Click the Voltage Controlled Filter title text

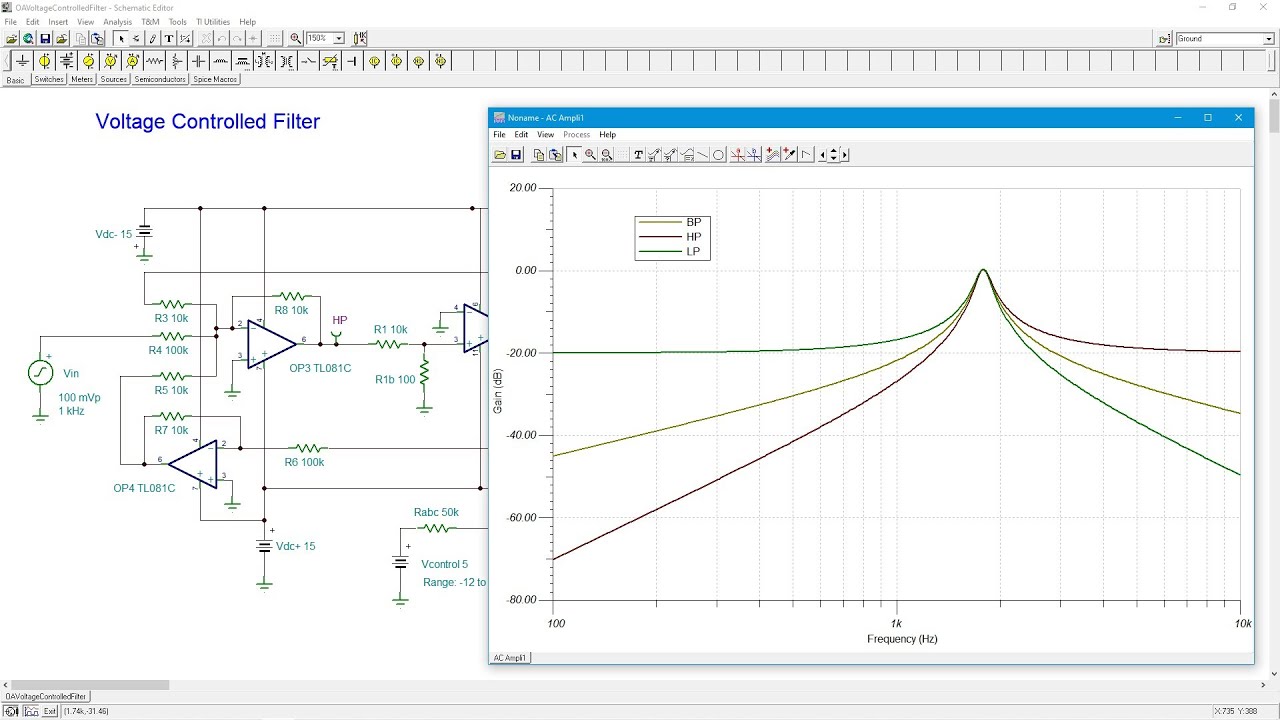click(x=208, y=122)
